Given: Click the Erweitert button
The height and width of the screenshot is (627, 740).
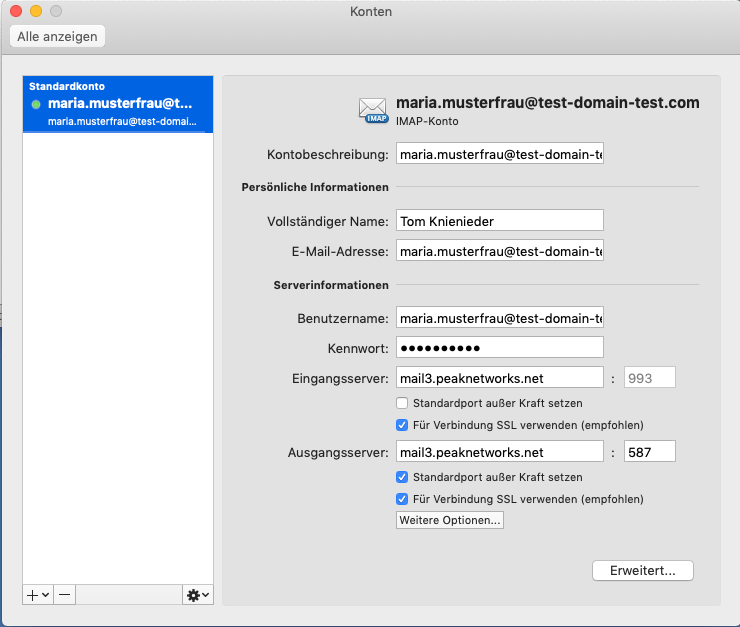Looking at the screenshot, I should pyautogui.click(x=643, y=571).
